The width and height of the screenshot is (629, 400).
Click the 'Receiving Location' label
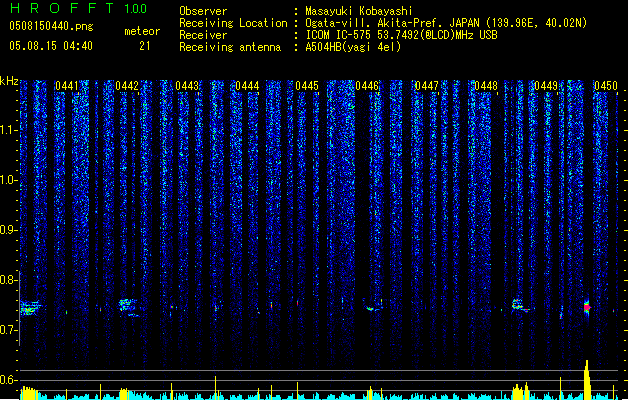pos(233,23)
